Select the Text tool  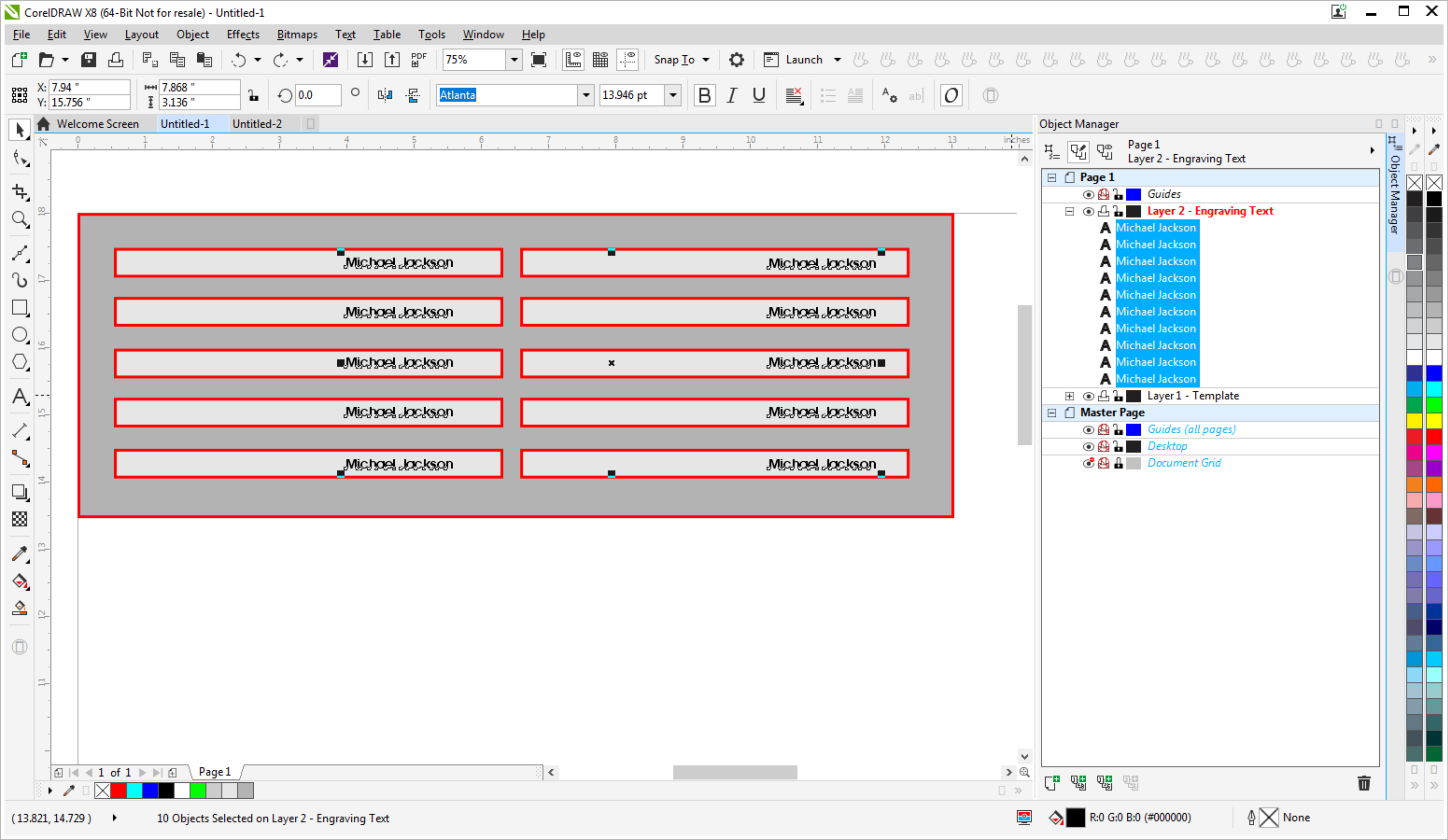pos(20,396)
